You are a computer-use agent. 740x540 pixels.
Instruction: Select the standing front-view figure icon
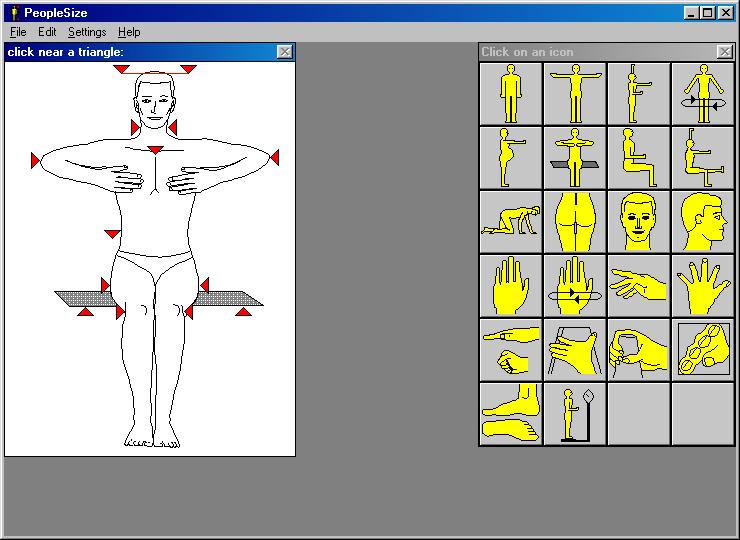511,94
